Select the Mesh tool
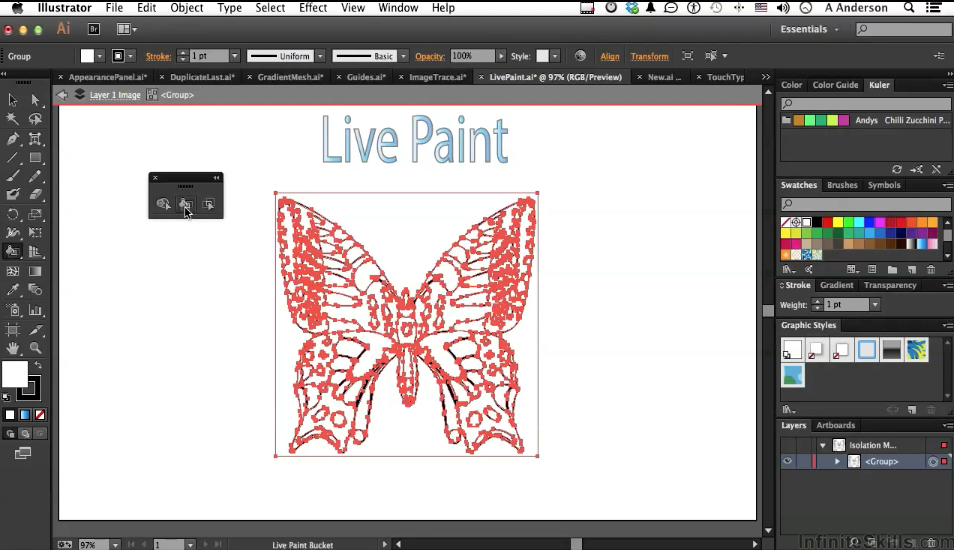 pos(13,271)
